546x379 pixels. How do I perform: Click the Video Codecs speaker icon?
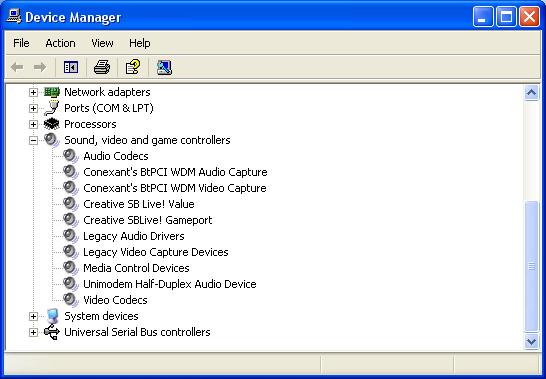[x=71, y=300]
